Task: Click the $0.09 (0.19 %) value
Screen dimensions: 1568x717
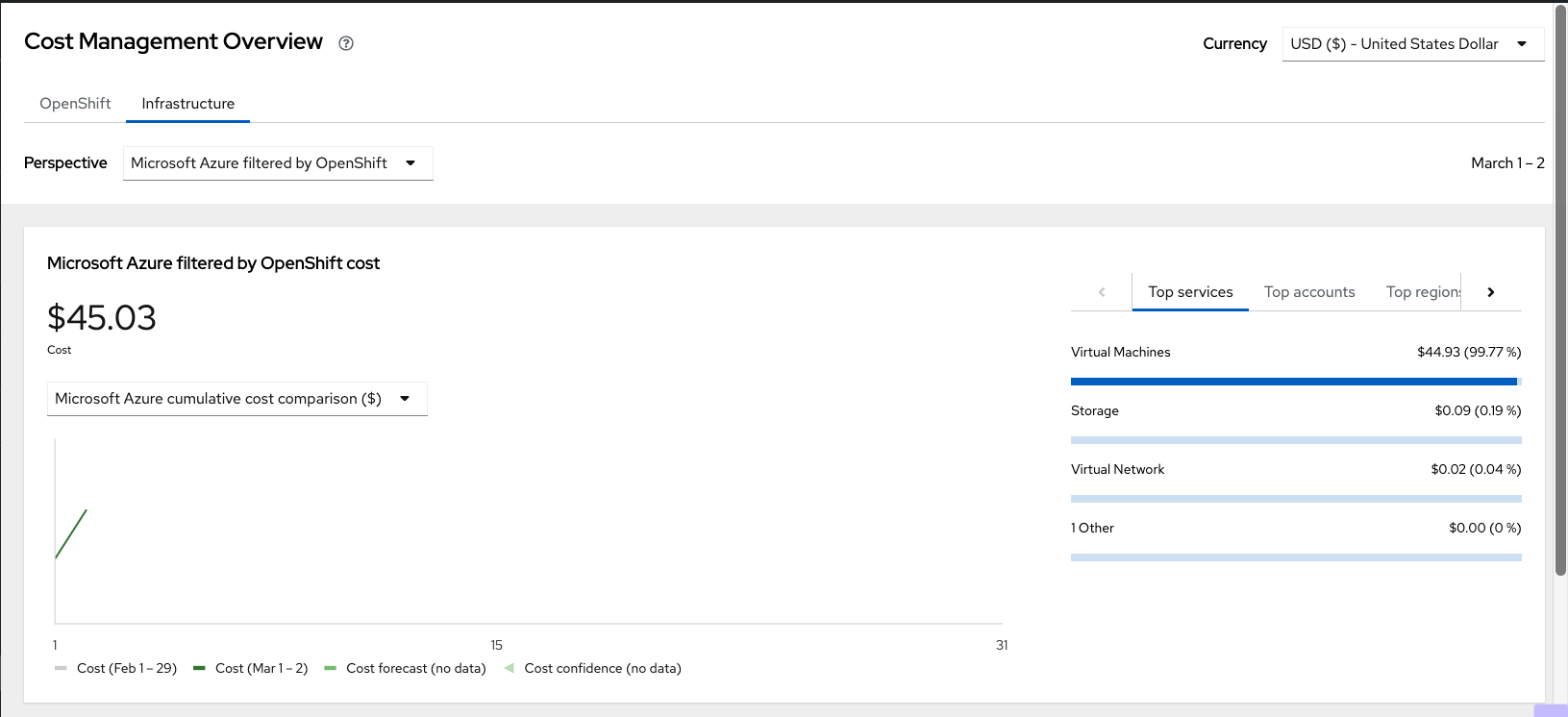Action: pyautogui.click(x=1478, y=410)
